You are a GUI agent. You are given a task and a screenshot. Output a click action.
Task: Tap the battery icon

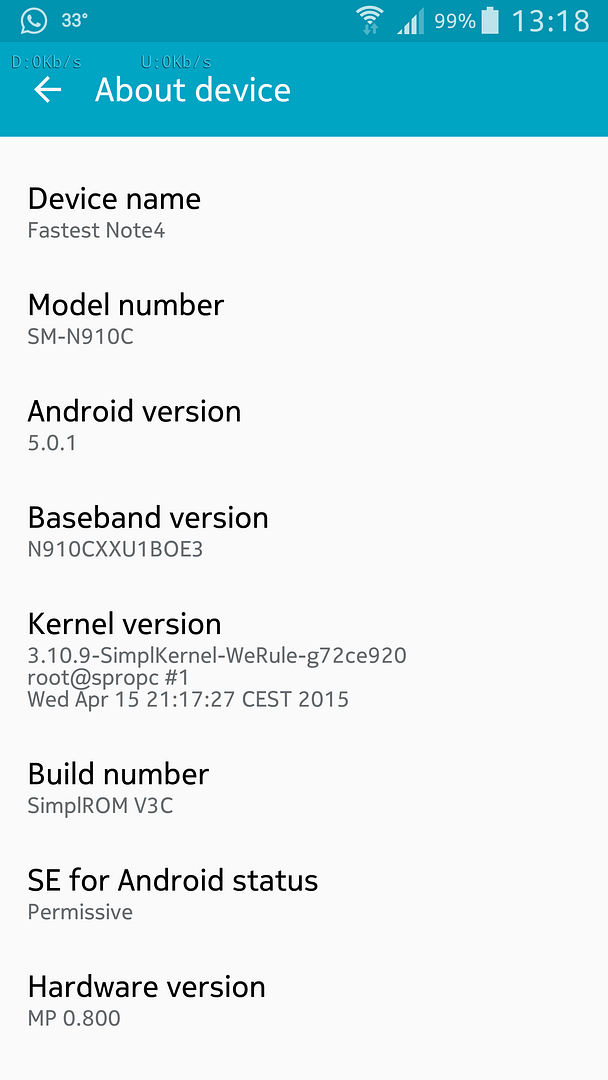(490, 21)
